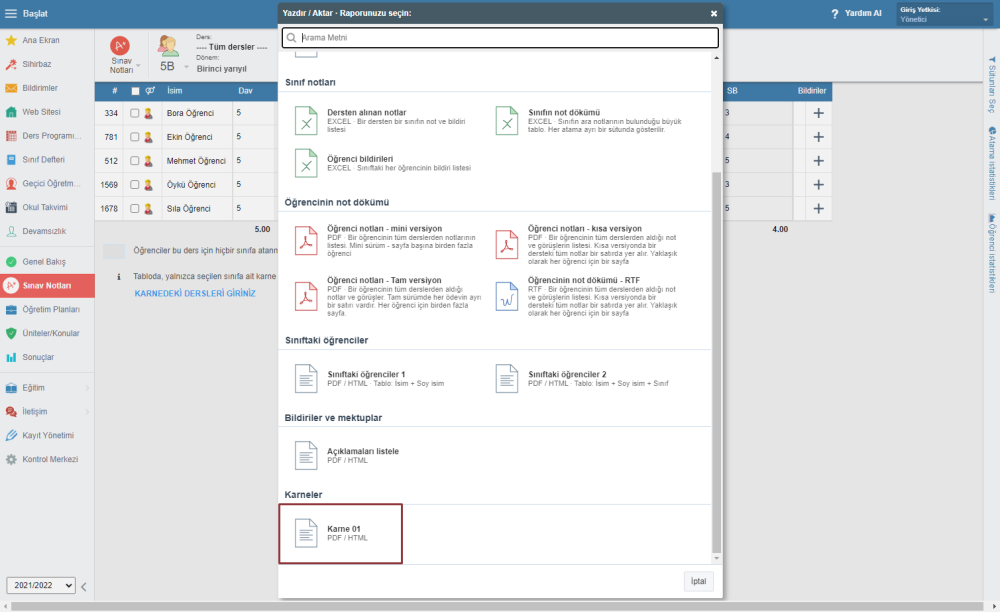Viewport: 1000px width, 612px height.
Task: Open Yardım Al help link
Action: click(857, 13)
